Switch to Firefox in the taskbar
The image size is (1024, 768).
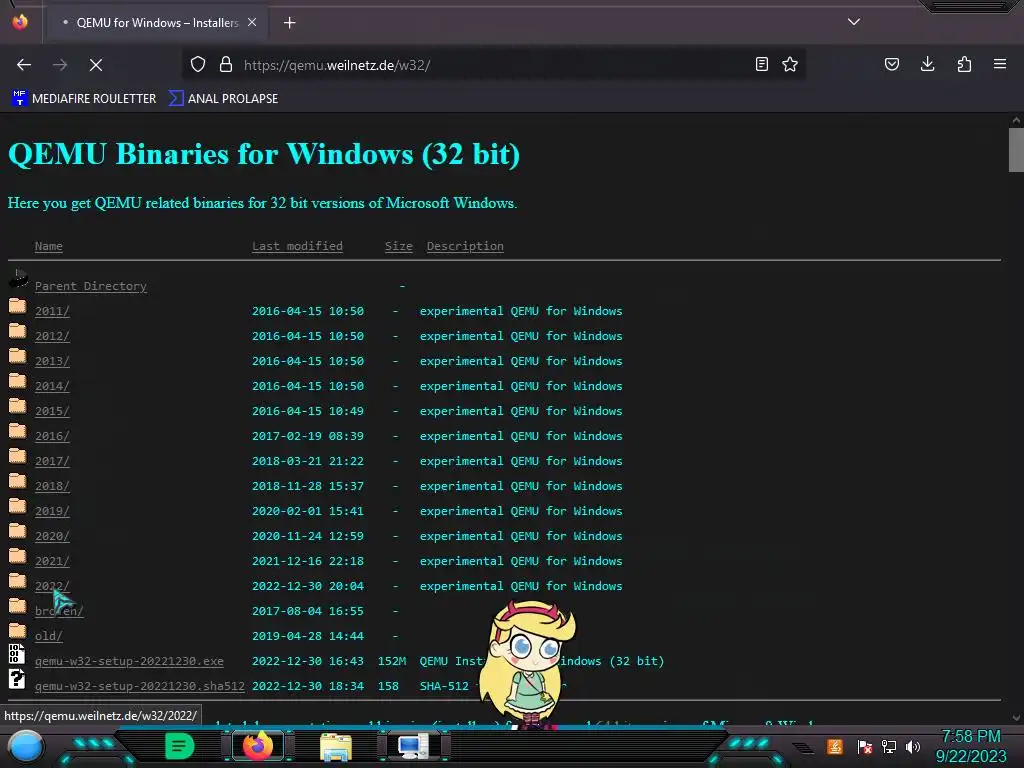[258, 746]
